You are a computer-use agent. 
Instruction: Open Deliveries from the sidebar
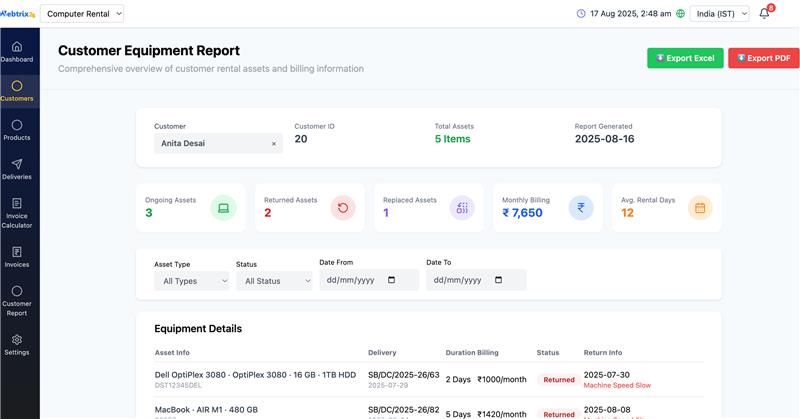(17, 169)
